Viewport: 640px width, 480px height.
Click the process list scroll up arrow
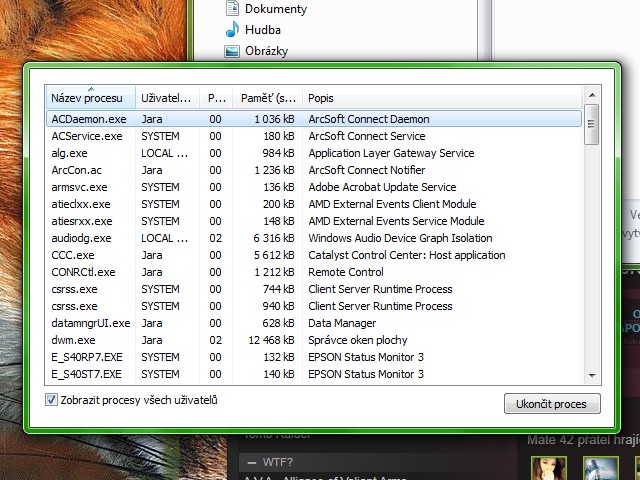pos(592,95)
